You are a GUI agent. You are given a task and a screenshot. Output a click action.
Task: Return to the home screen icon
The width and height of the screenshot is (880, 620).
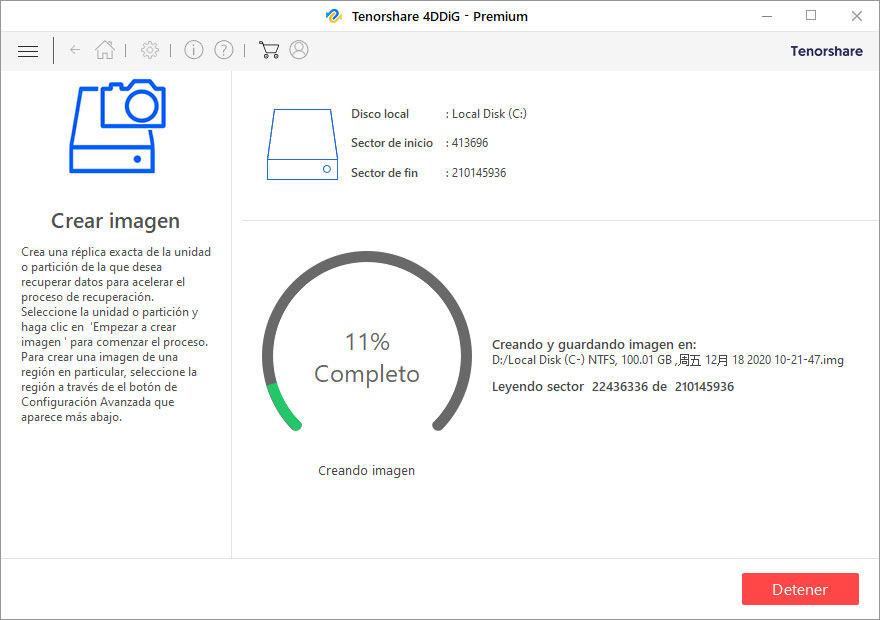click(104, 50)
